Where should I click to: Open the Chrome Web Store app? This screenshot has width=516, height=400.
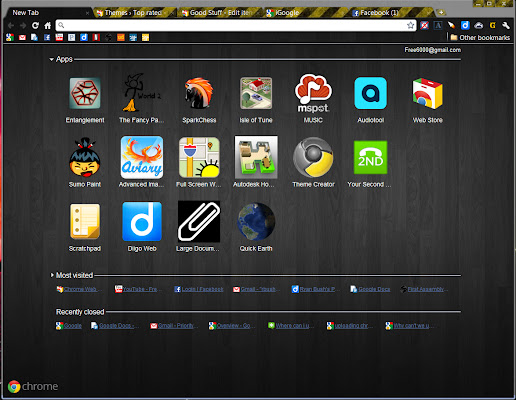click(427, 93)
